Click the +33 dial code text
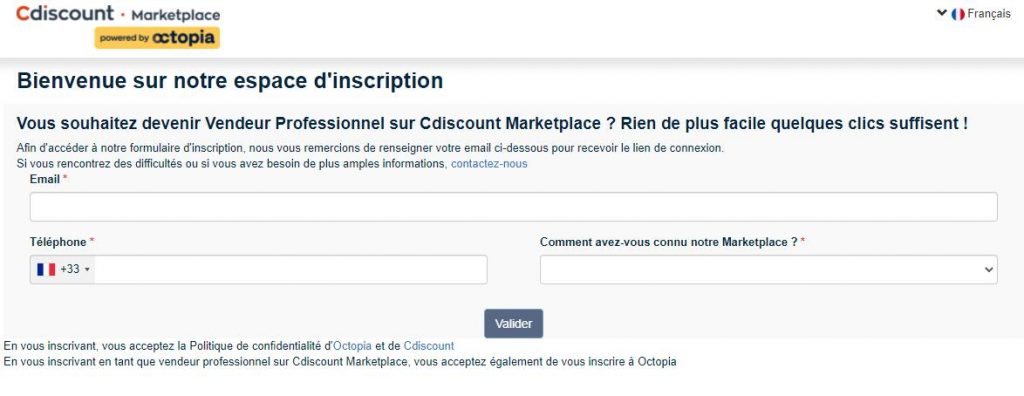Image resolution: width=1024 pixels, height=396 pixels. 70,269
